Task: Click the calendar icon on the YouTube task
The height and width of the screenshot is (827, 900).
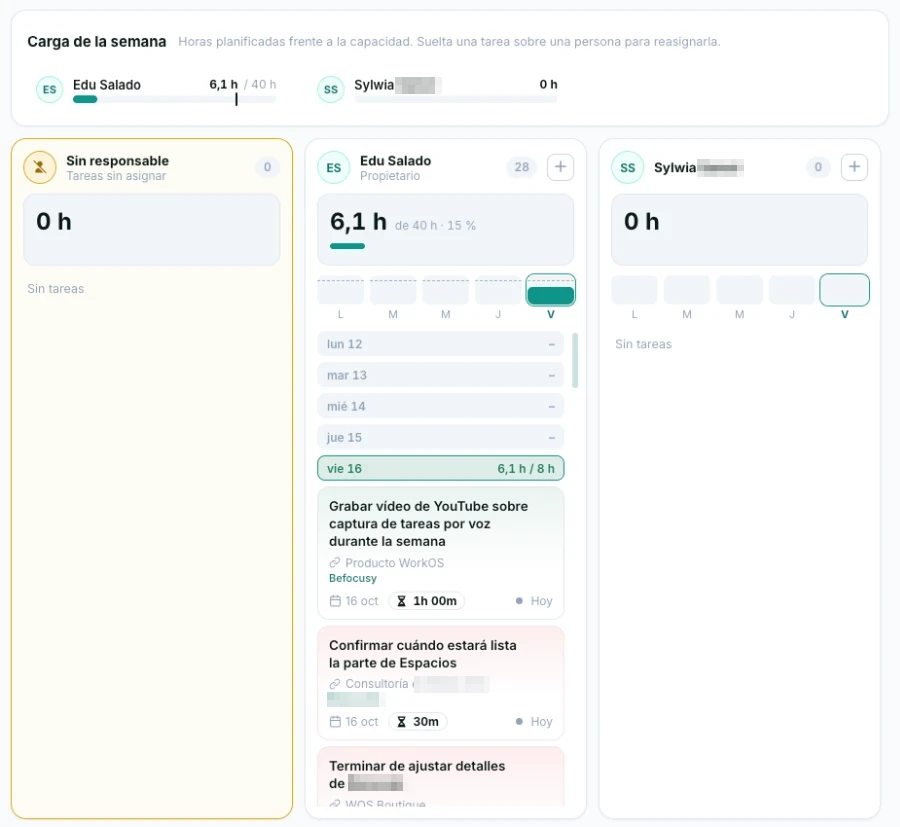Action: tap(335, 601)
